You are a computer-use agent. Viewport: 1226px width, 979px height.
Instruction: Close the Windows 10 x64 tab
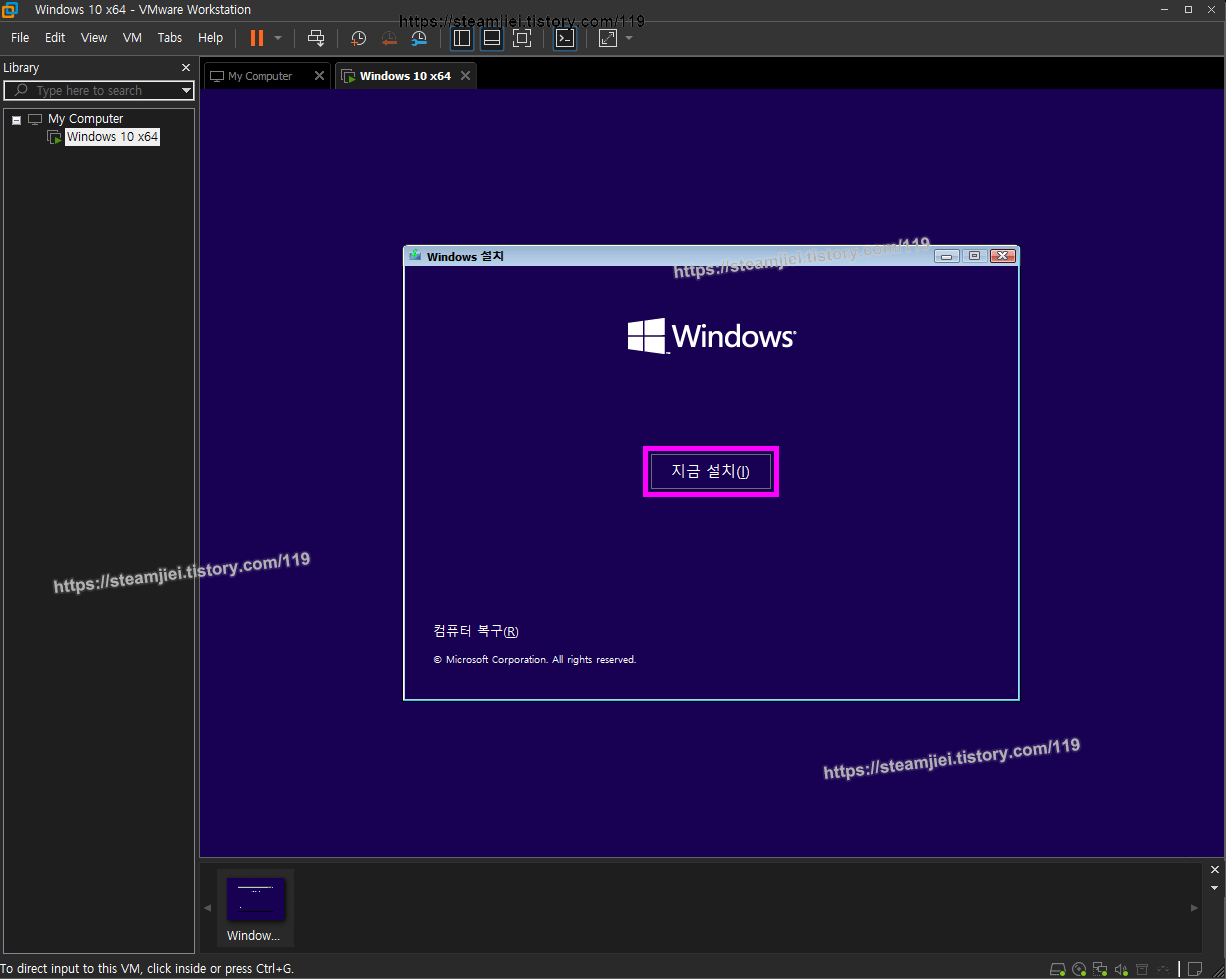(465, 76)
